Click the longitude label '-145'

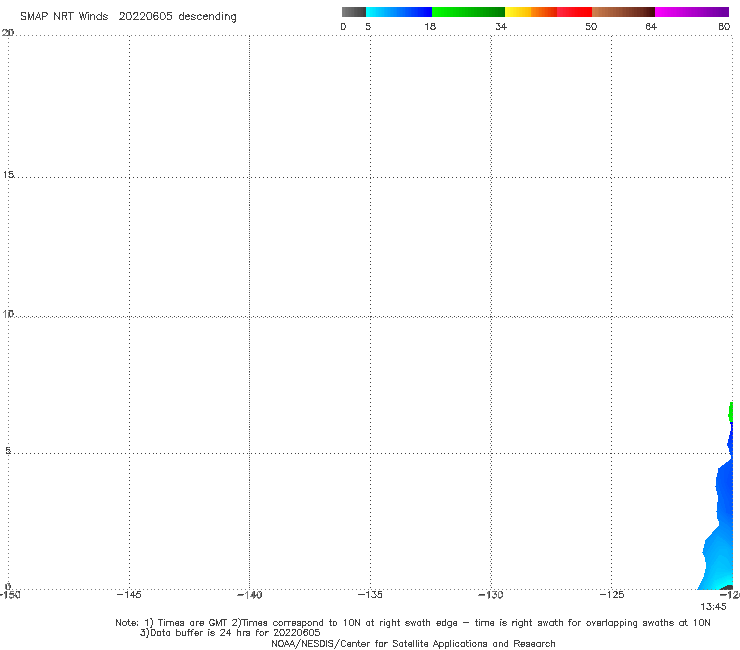[x=129, y=595]
